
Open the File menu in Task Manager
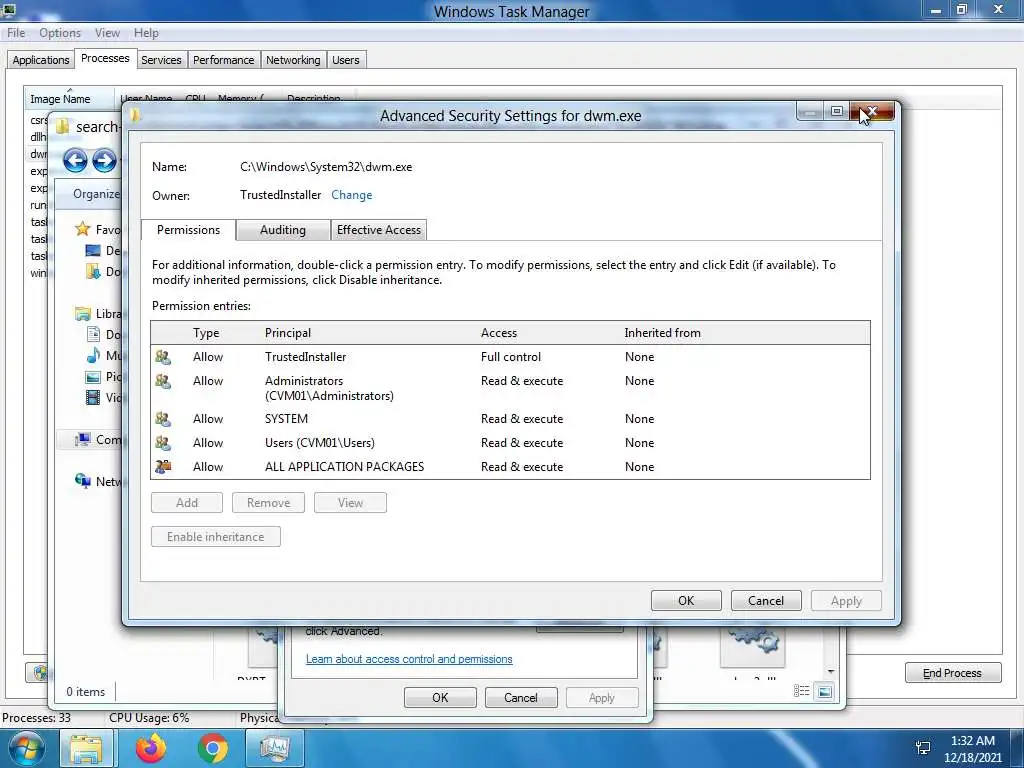click(x=16, y=33)
